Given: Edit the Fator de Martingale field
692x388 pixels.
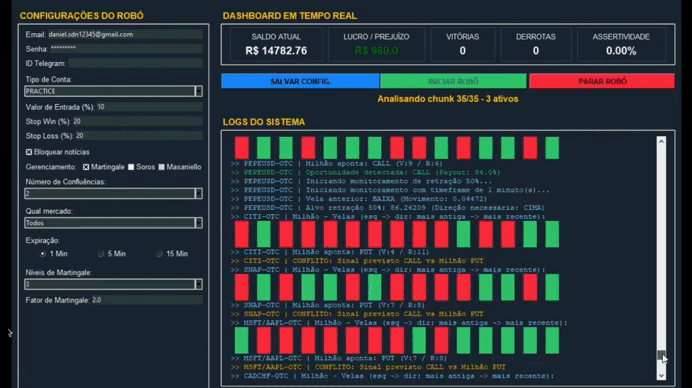Looking at the screenshot, I should (x=147, y=300).
